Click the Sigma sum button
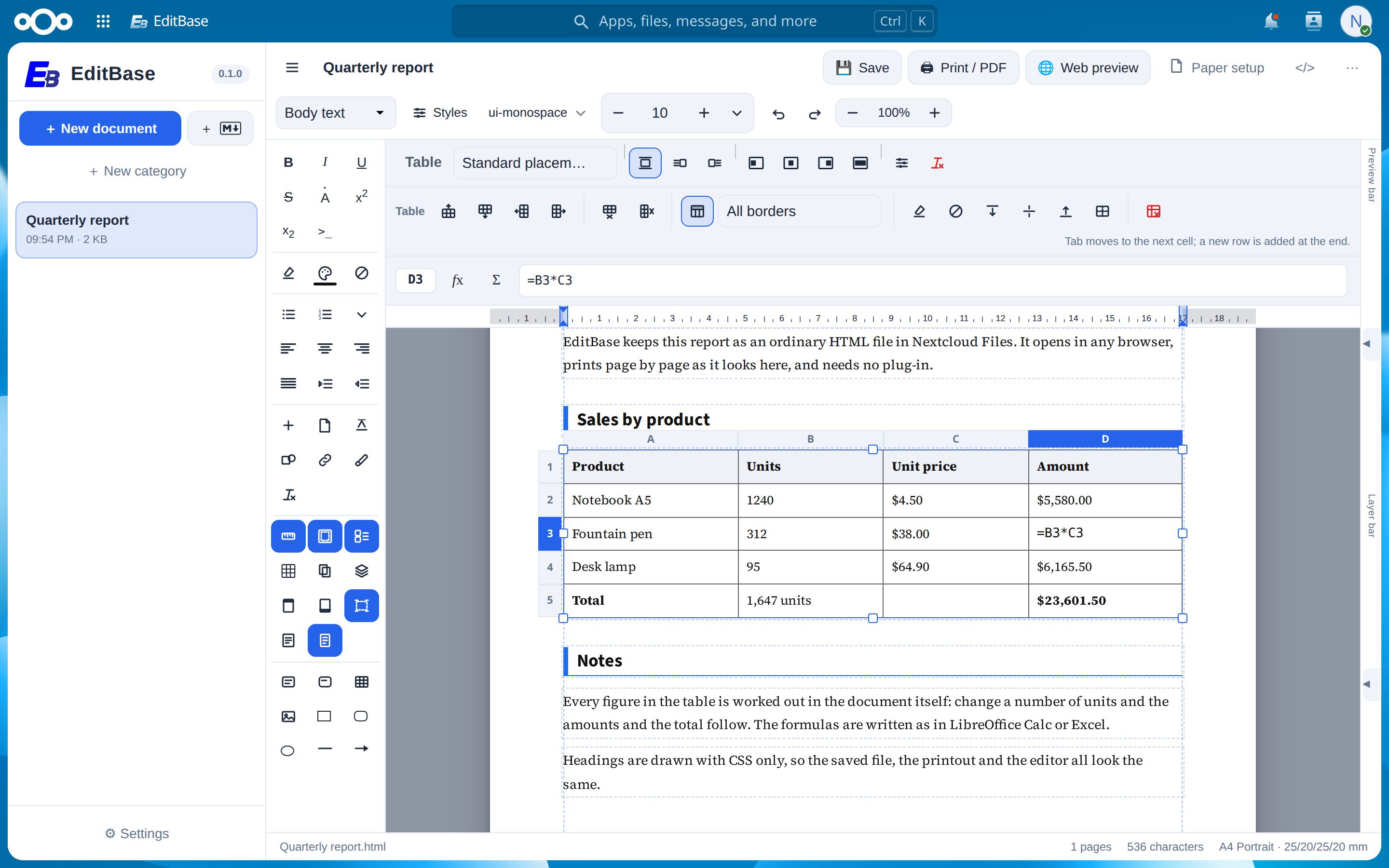Viewport: 1389px width, 868px height. point(496,280)
